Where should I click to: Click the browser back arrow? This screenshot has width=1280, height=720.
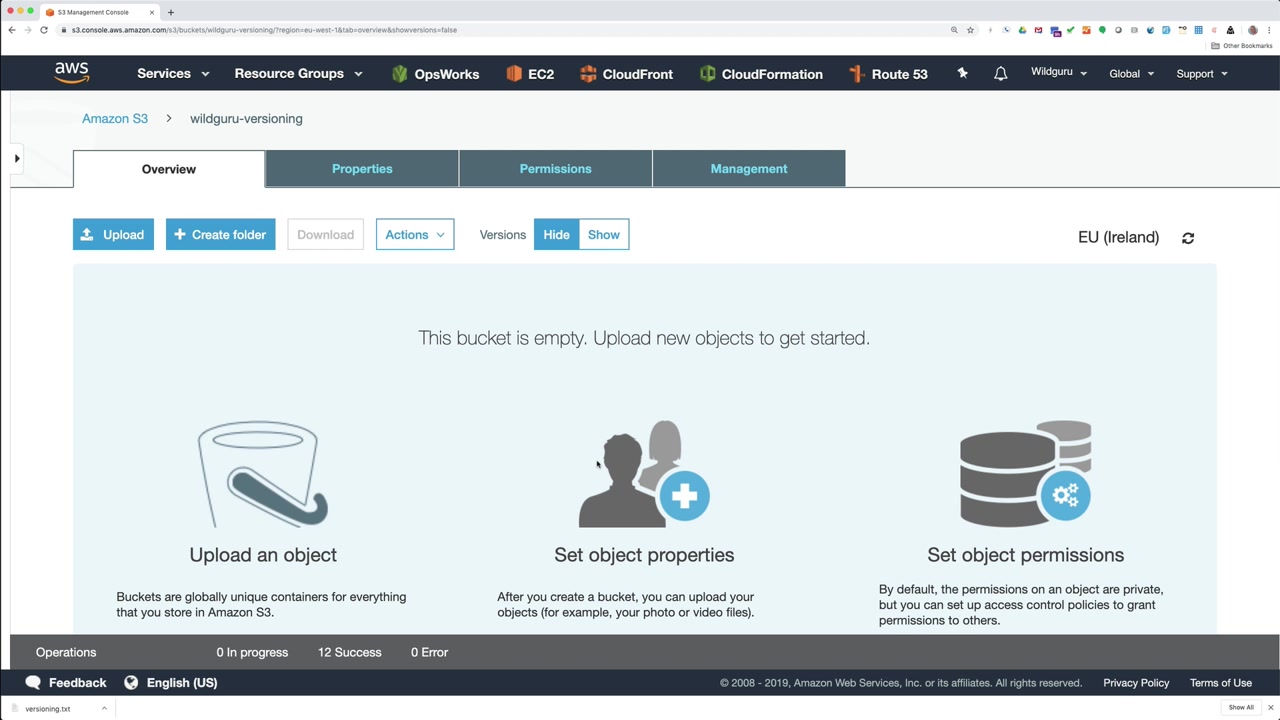pyautogui.click(x=12, y=30)
